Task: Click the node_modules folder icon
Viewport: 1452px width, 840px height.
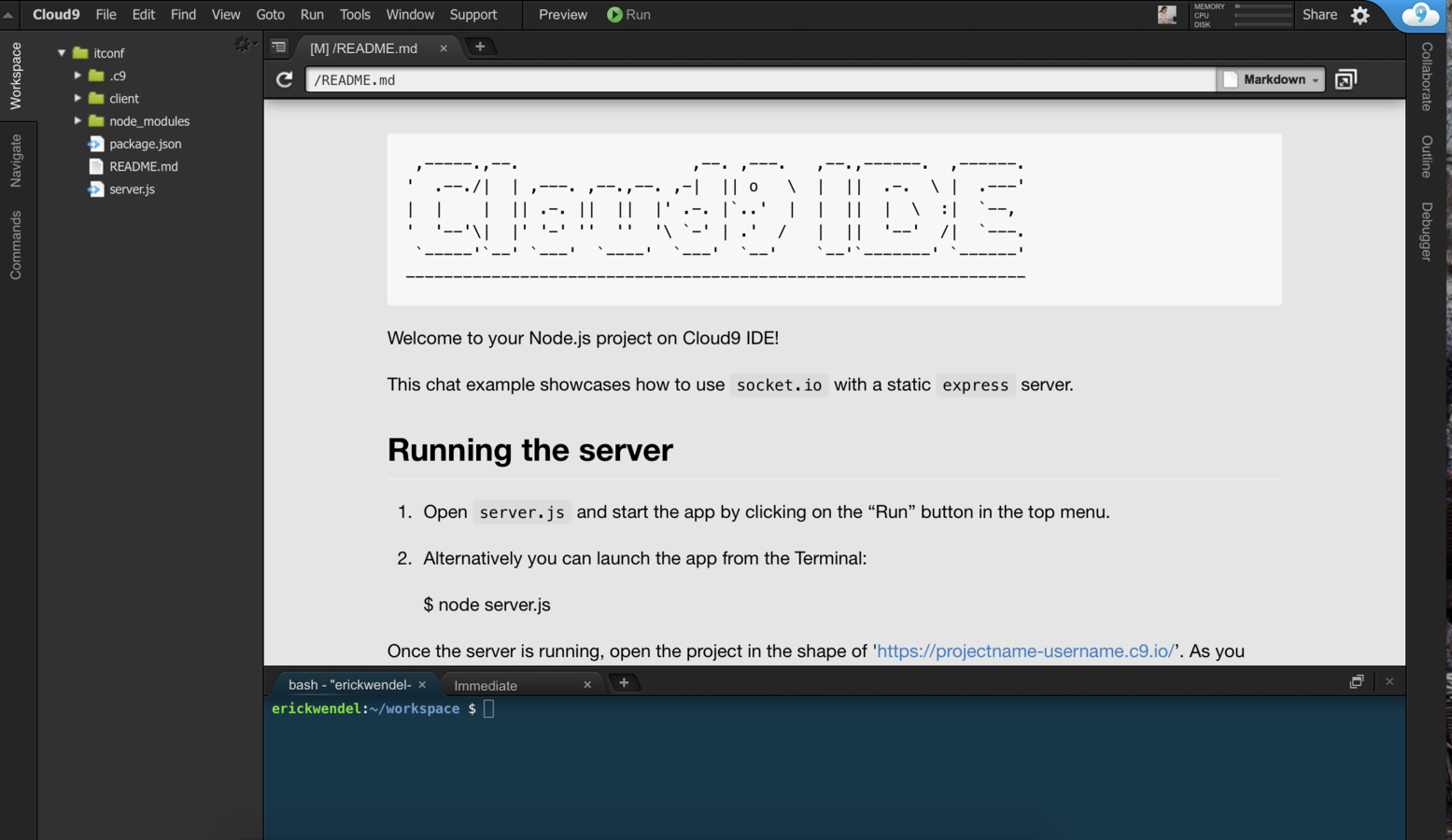Action: (96, 120)
